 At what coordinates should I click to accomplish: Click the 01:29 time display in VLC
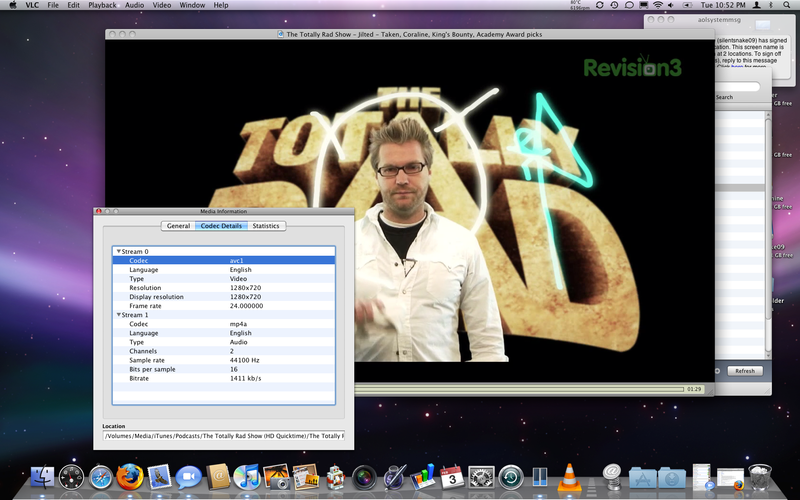point(694,389)
